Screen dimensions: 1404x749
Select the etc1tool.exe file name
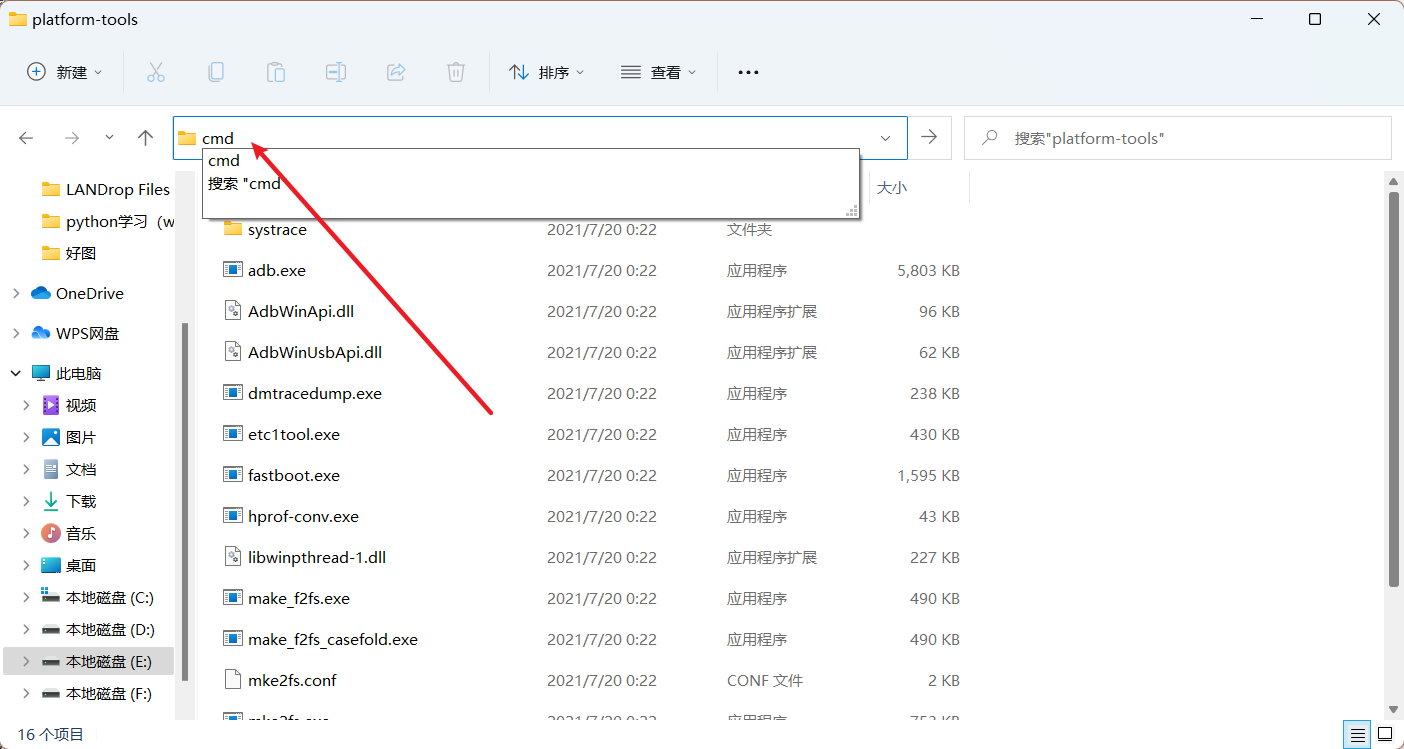(294, 434)
